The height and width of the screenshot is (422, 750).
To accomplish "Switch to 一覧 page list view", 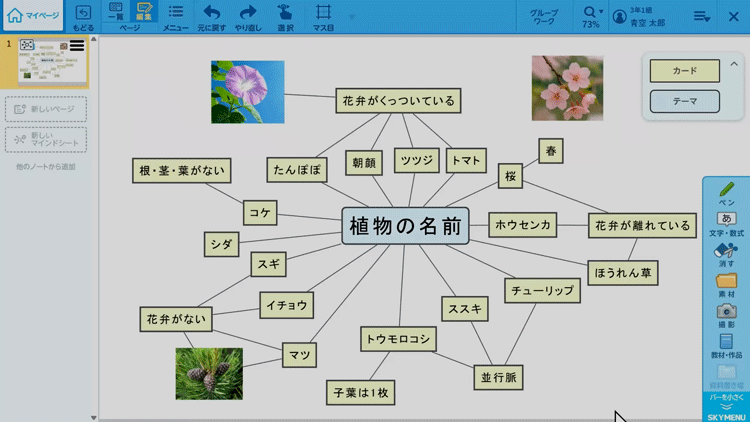I will click(116, 12).
